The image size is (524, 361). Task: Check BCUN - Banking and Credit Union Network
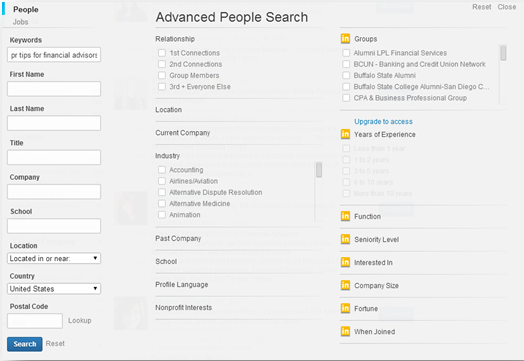(x=347, y=64)
